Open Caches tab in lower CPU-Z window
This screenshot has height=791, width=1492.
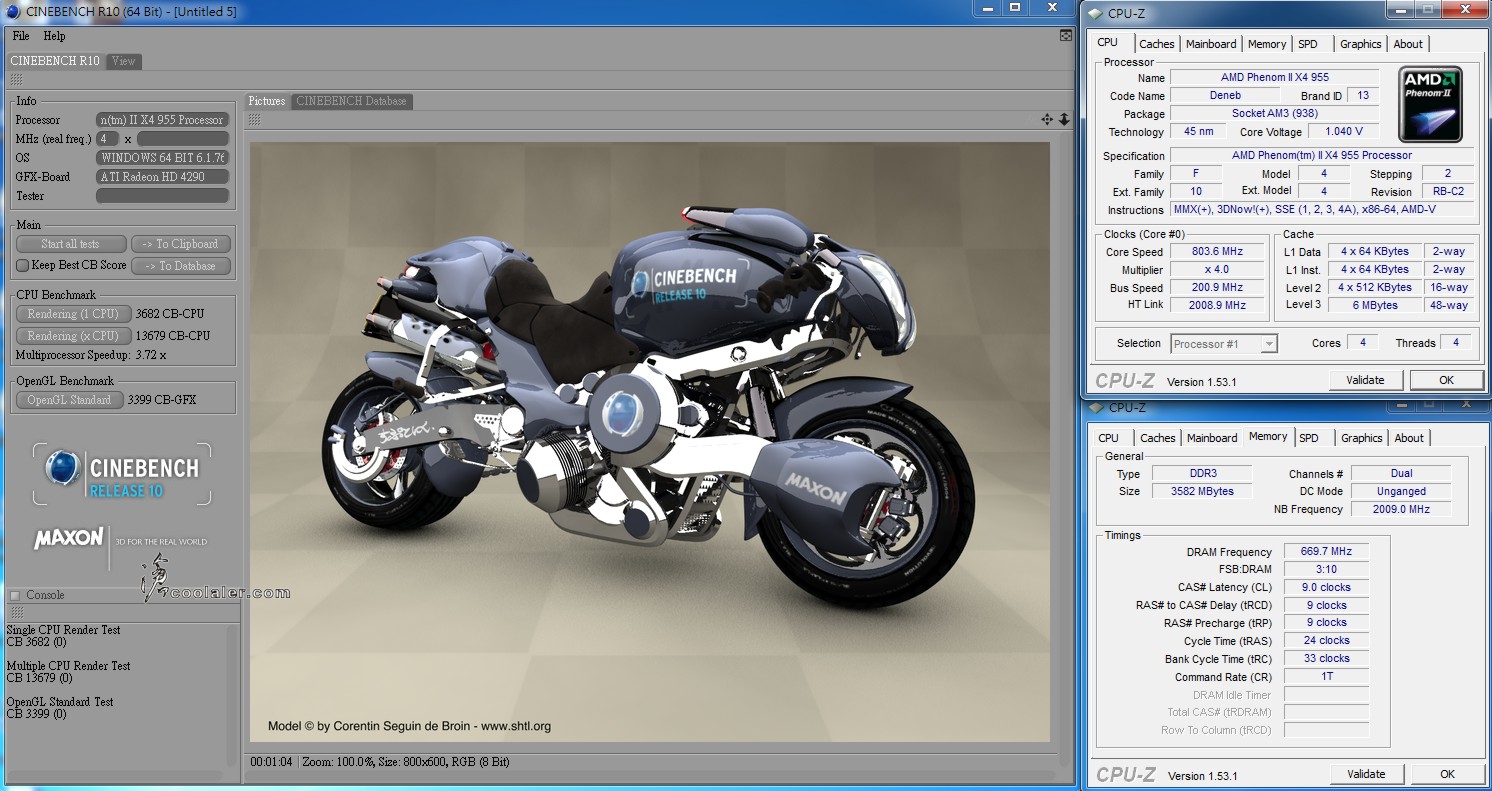1158,438
